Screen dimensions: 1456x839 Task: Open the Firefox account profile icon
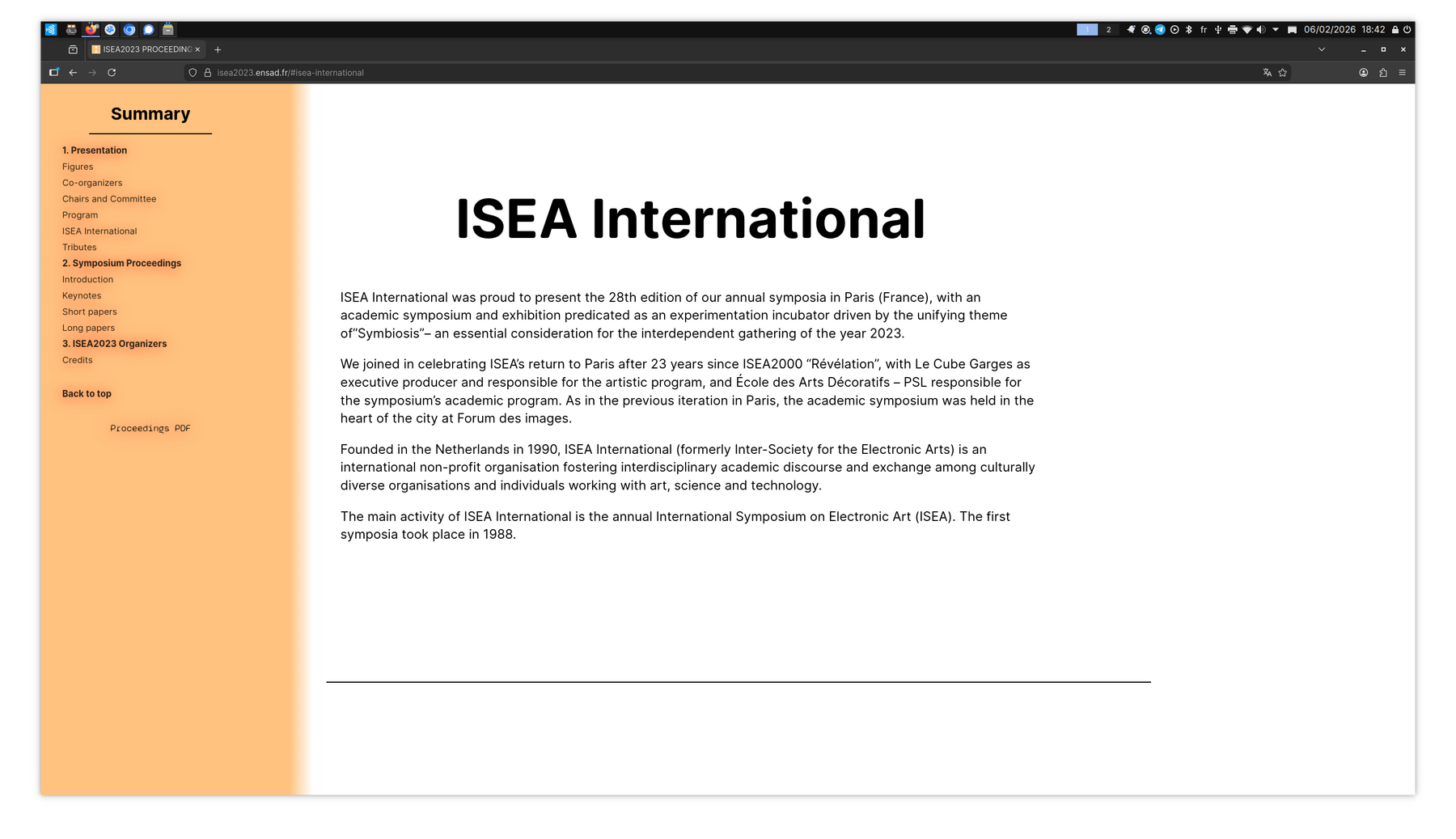tap(1363, 73)
